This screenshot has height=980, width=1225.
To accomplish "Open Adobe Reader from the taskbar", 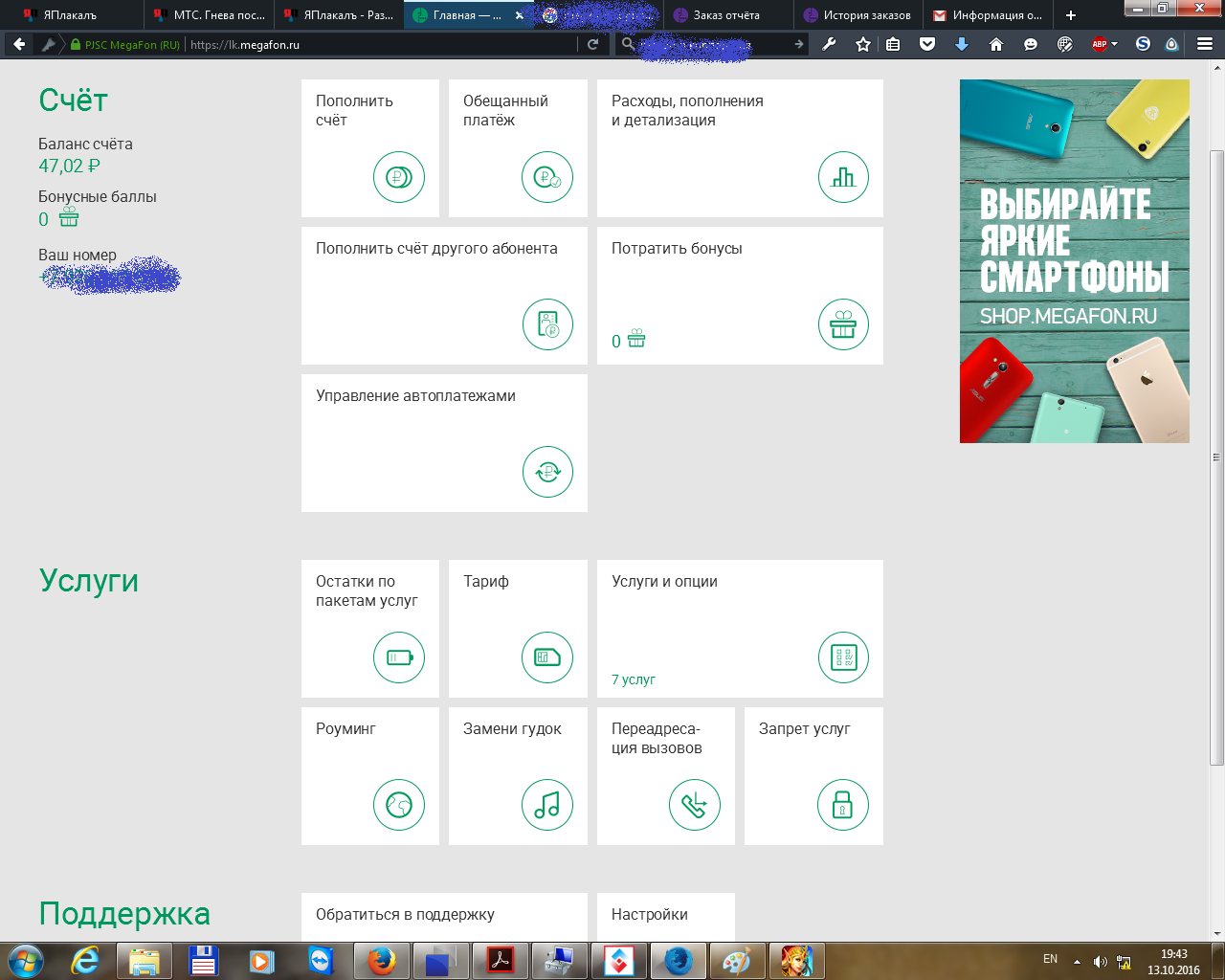I will click(501, 961).
